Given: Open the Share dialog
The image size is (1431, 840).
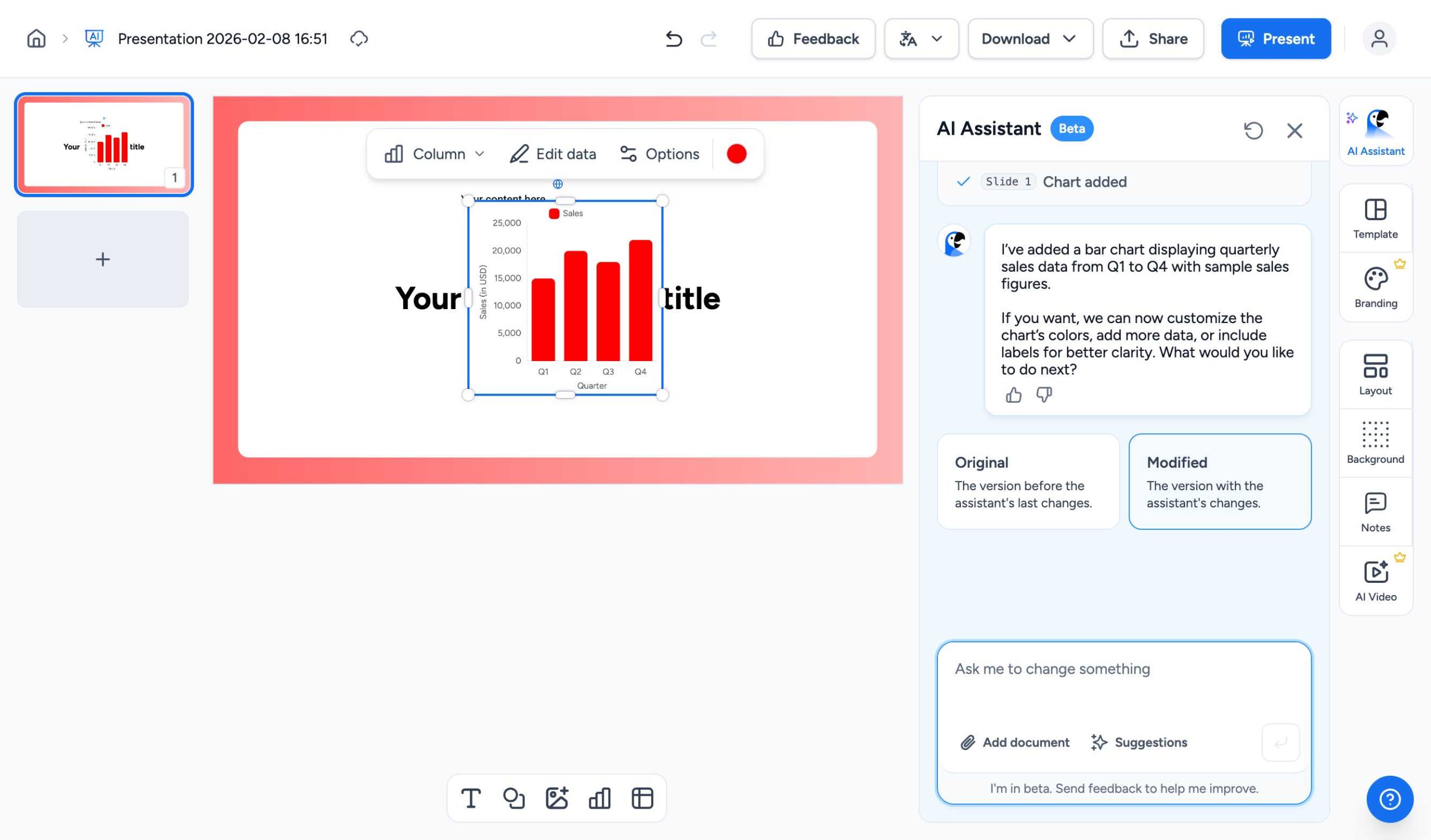Looking at the screenshot, I should [x=1153, y=39].
